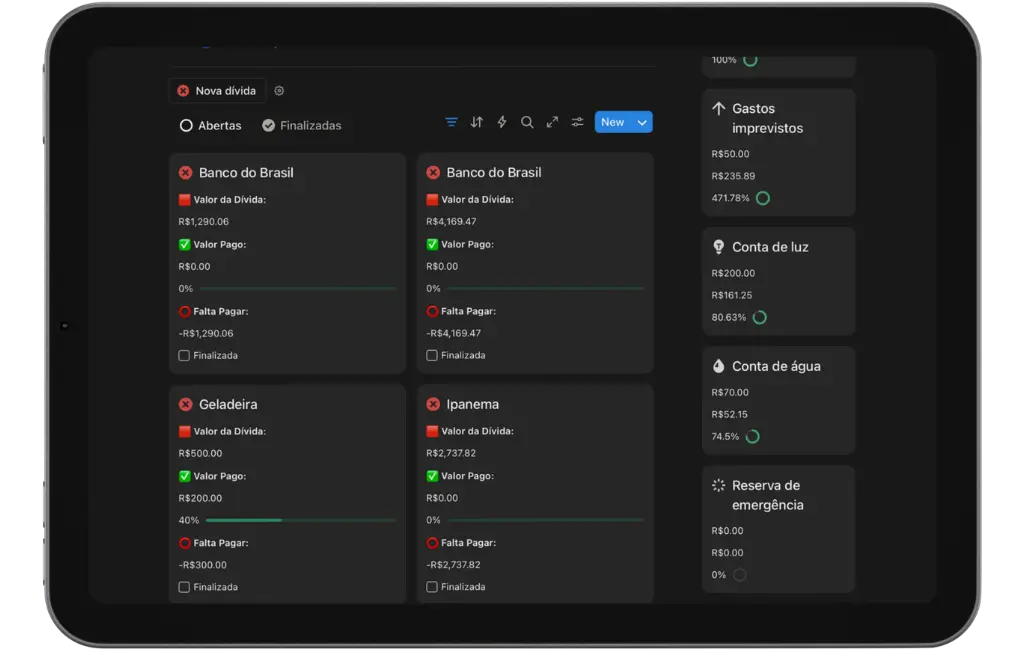Tick the Finalizada checkbox on Geladeira card

[x=184, y=587]
